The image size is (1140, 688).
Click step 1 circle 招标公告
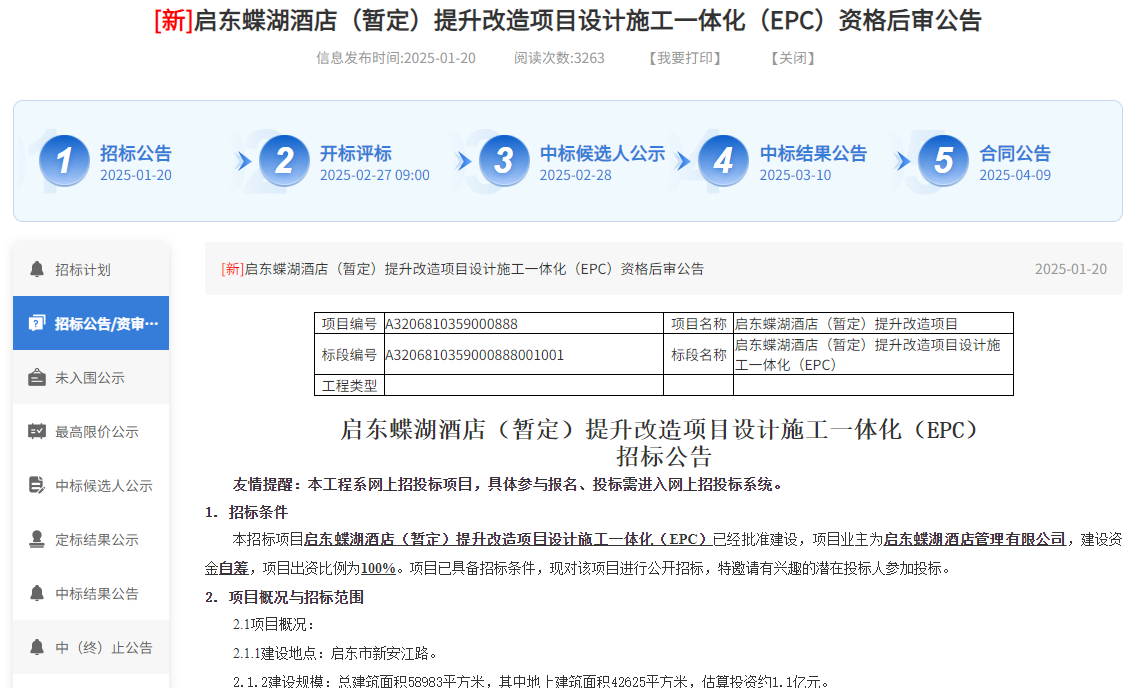pos(64,160)
